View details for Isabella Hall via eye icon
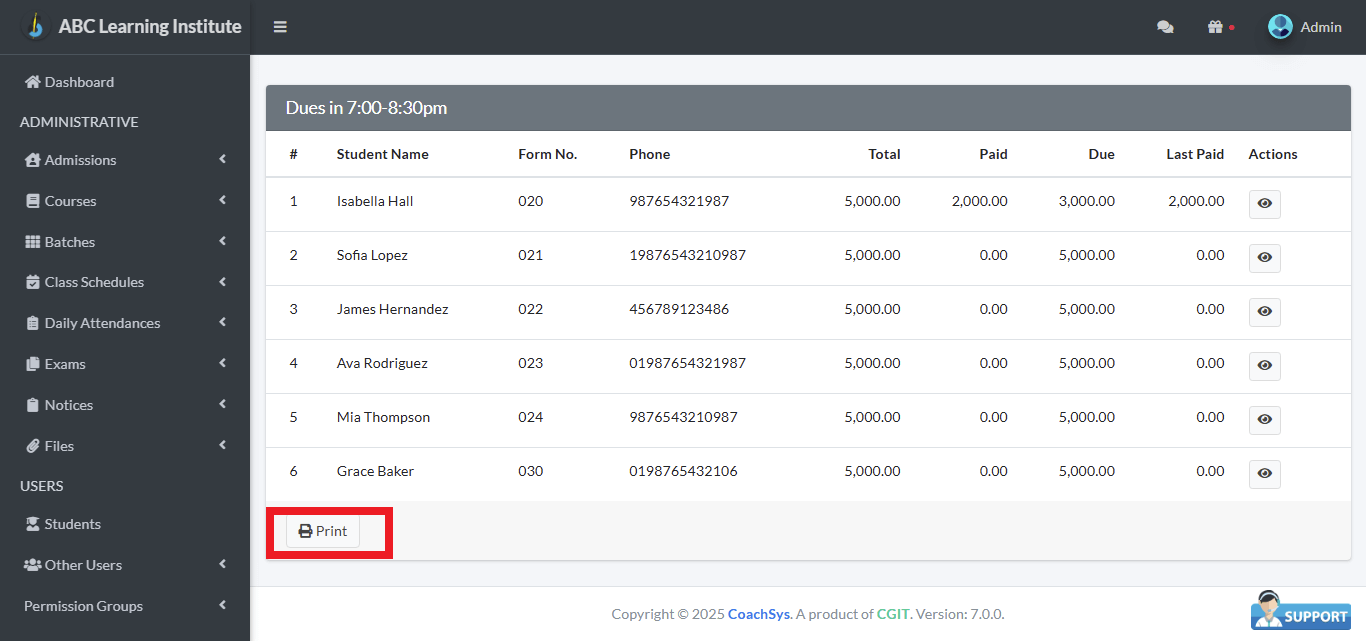This screenshot has width=1366, height=641. 1264,204
